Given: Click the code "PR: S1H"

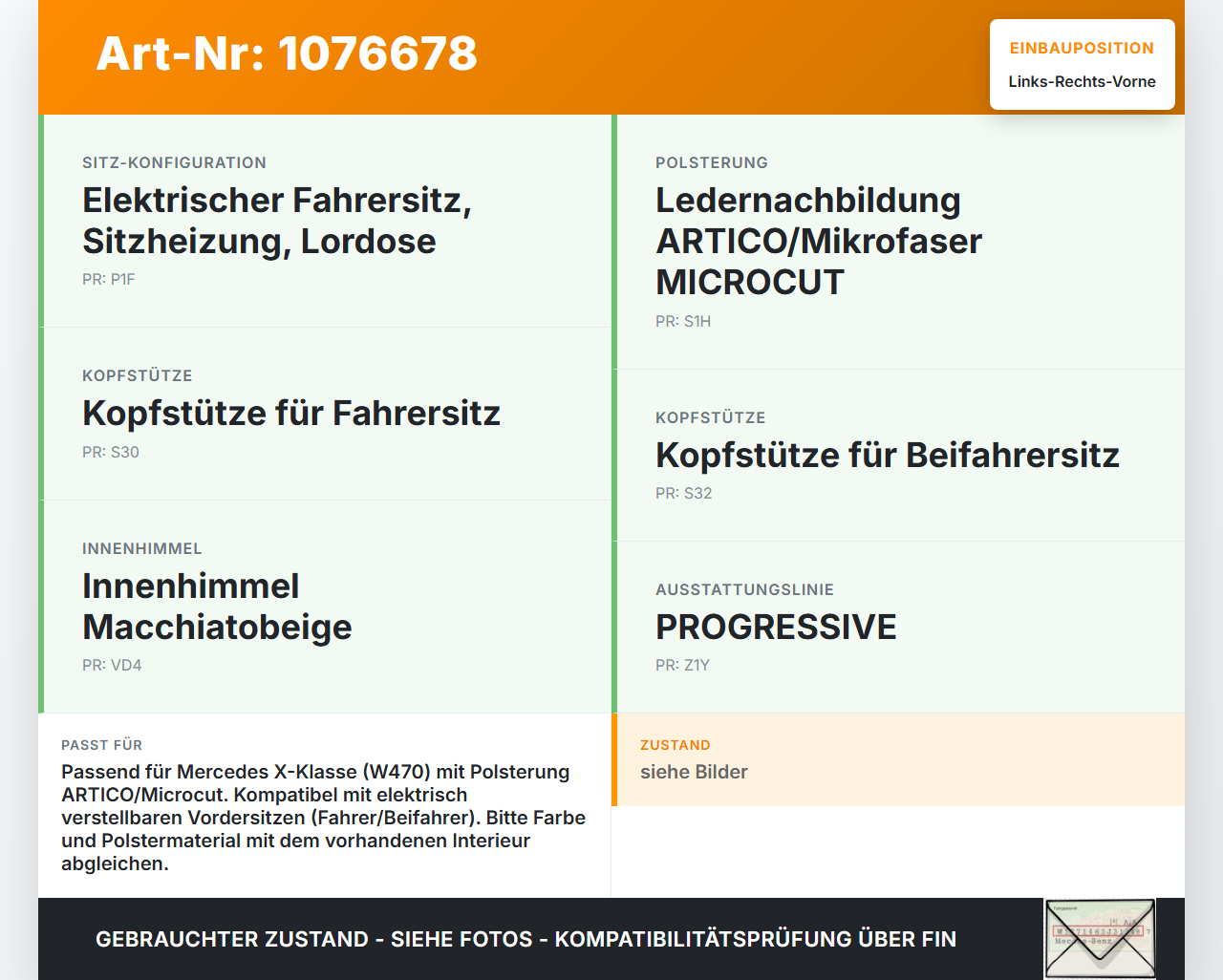Looking at the screenshot, I should (x=683, y=321).
